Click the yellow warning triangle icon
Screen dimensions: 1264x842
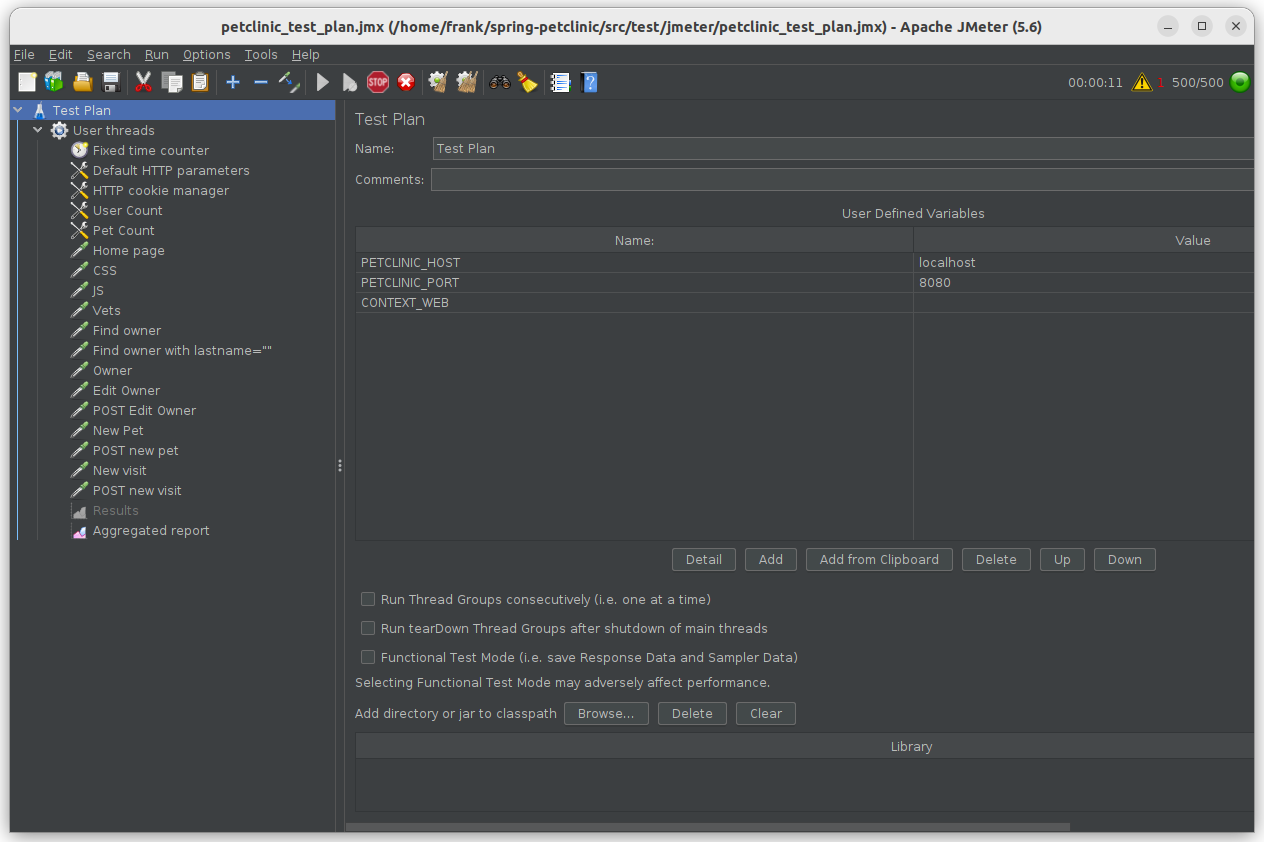pos(1141,82)
